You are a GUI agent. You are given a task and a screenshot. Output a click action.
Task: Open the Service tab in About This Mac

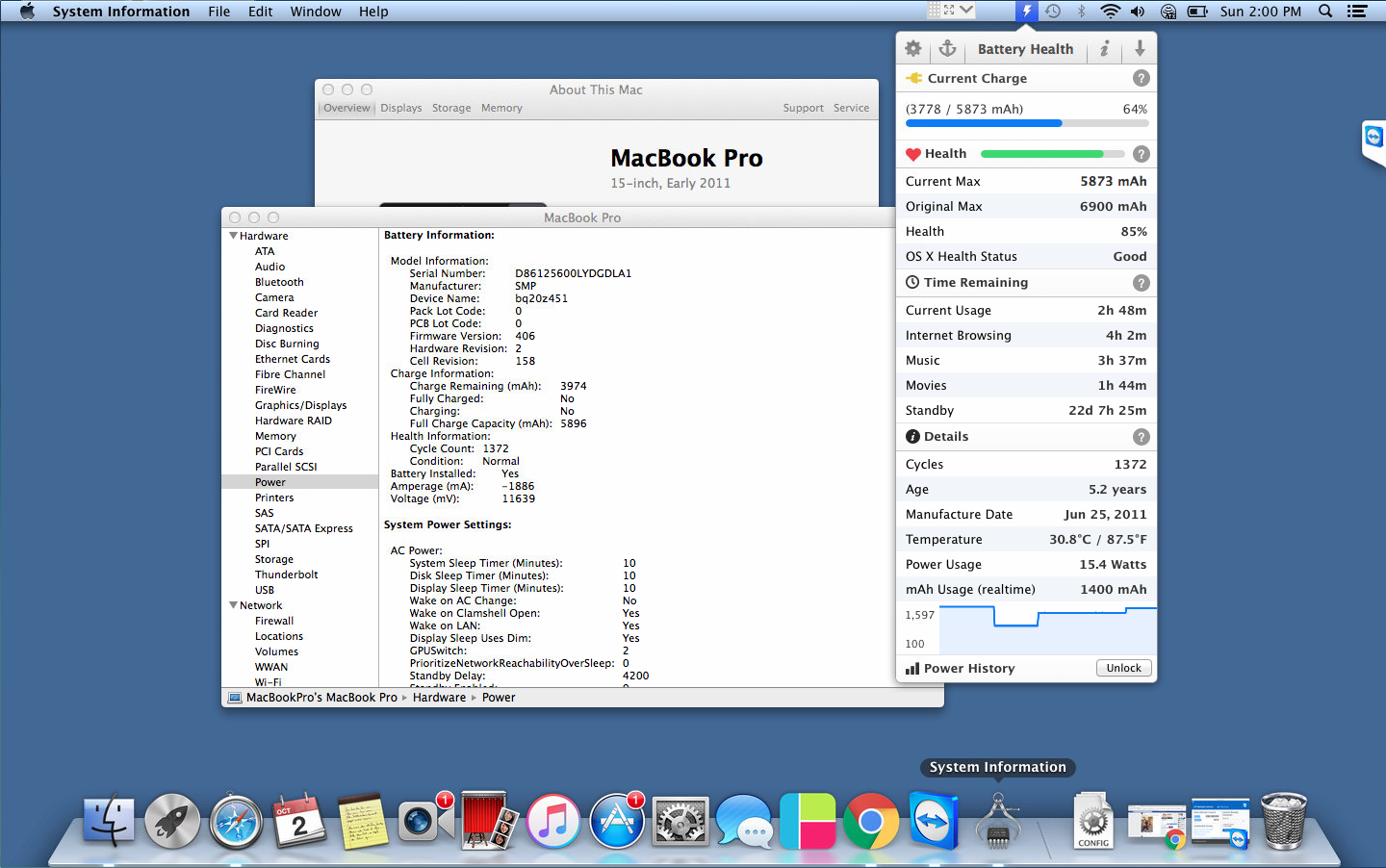coord(851,108)
